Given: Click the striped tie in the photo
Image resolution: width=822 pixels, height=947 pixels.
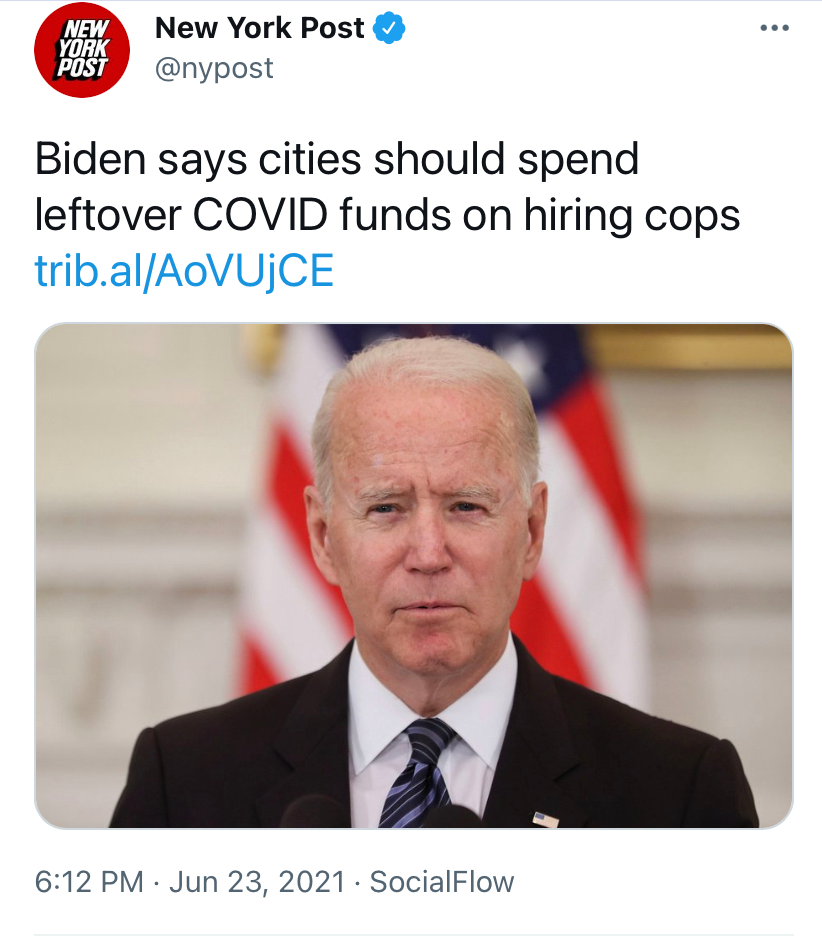Looking at the screenshot, I should [417, 774].
